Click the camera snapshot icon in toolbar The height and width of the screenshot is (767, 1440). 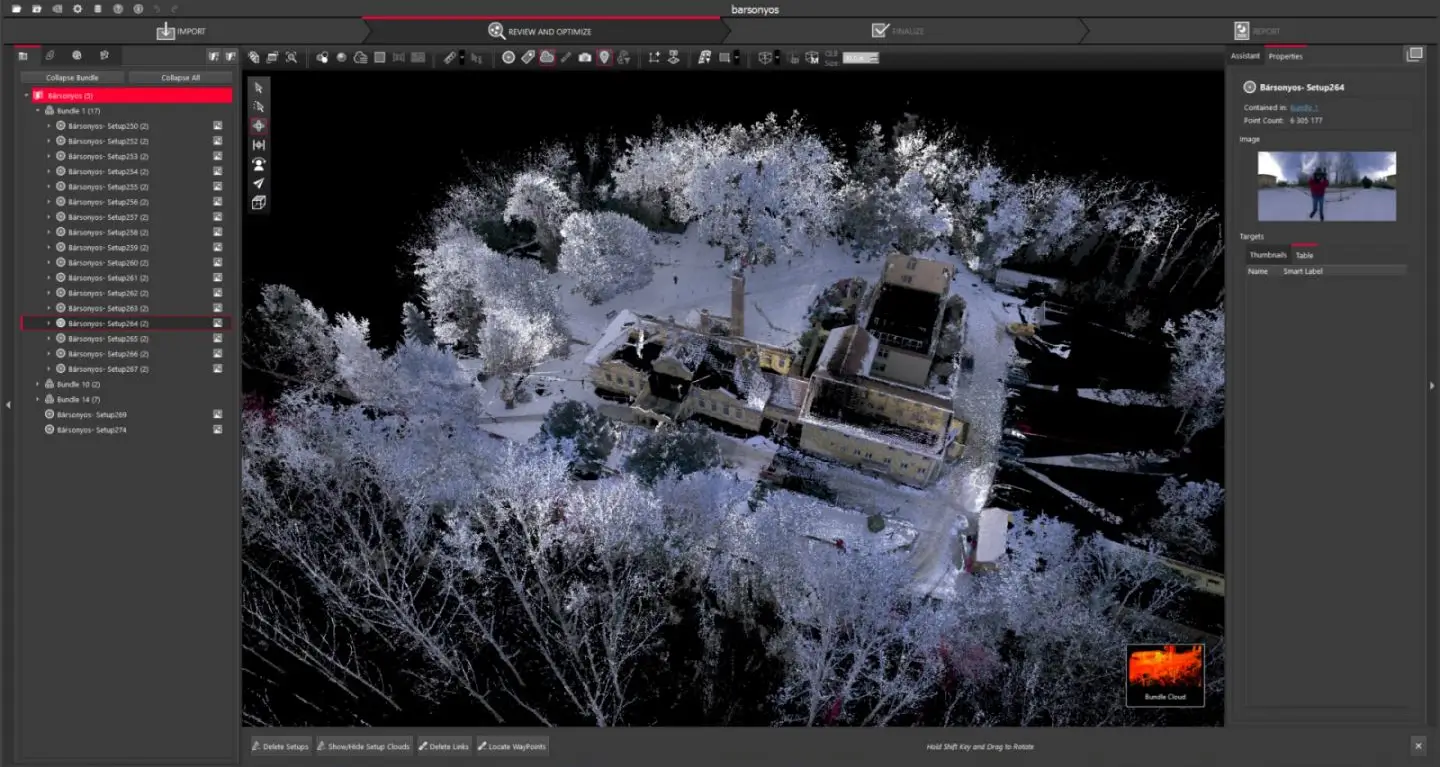pos(585,58)
